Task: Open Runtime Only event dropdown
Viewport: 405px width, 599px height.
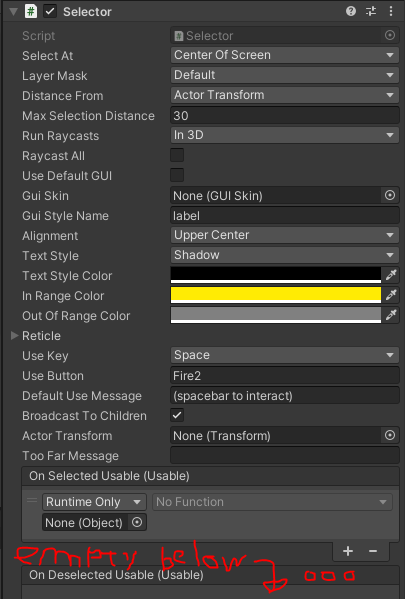Action: [94, 502]
